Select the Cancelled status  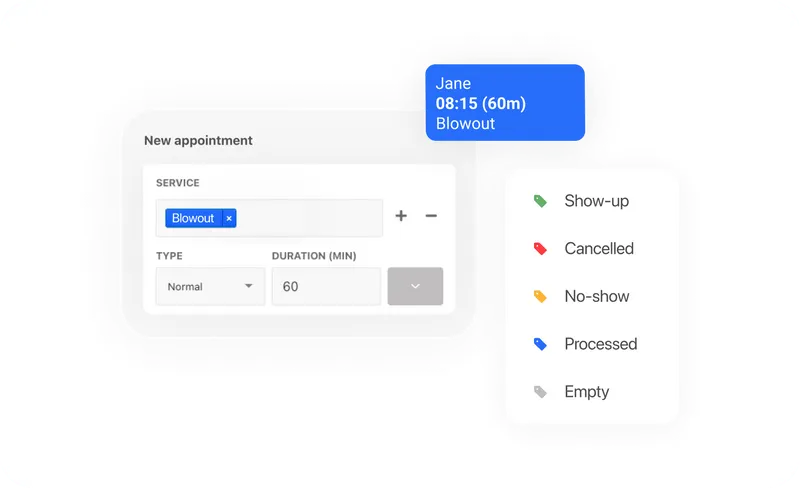coord(599,249)
